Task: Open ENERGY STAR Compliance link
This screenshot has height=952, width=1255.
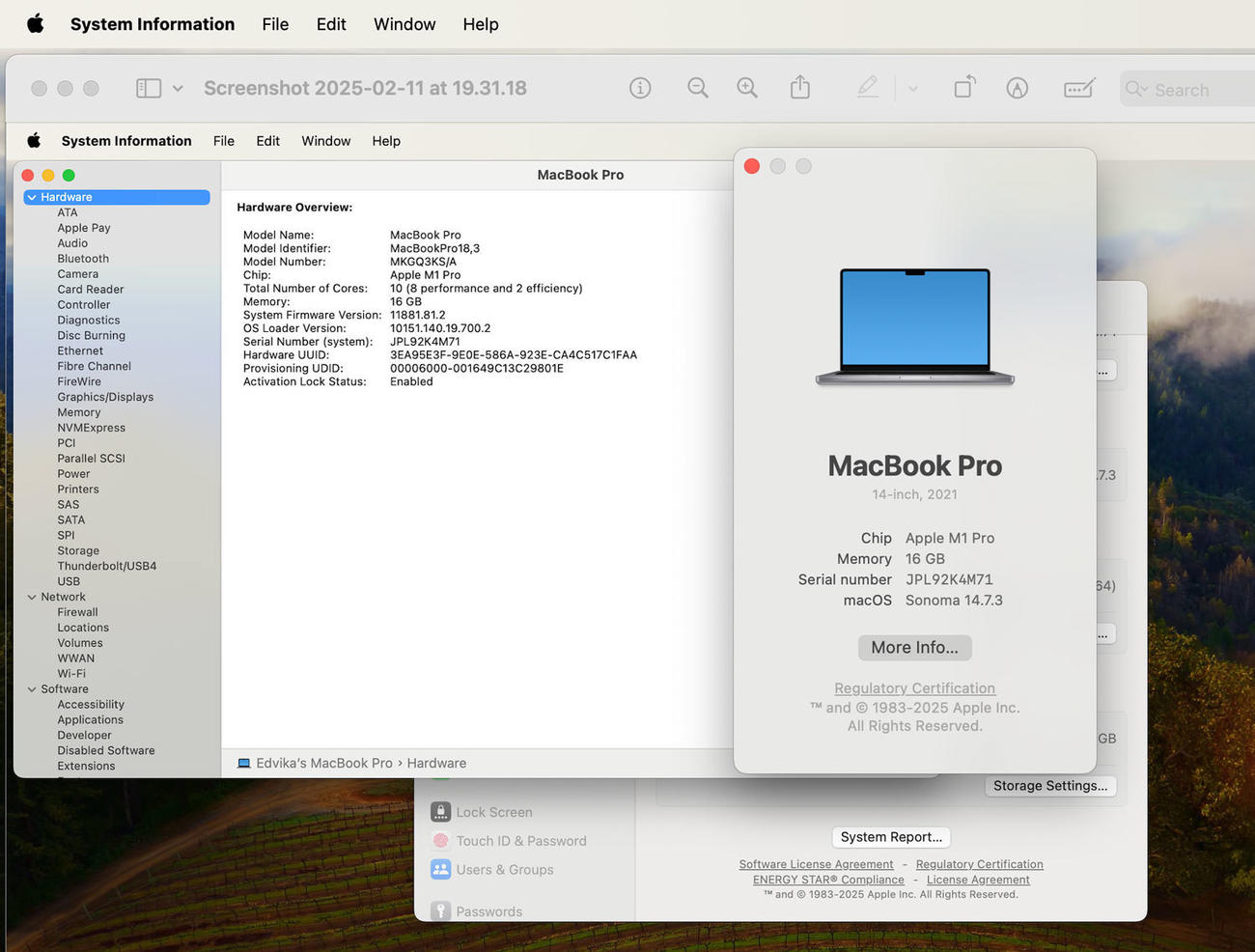Action: pos(828,880)
